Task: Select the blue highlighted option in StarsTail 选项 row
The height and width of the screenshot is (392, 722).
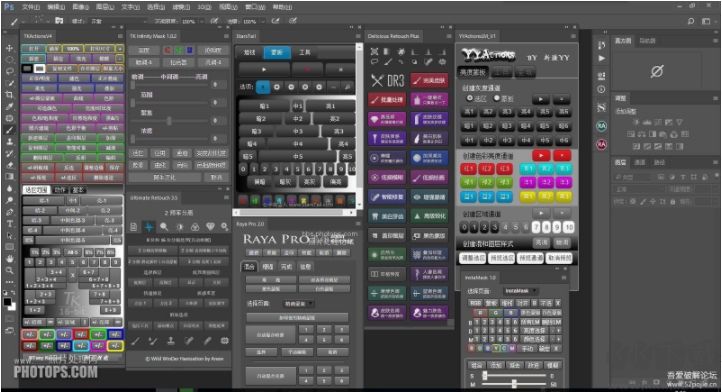Action: tap(262, 87)
